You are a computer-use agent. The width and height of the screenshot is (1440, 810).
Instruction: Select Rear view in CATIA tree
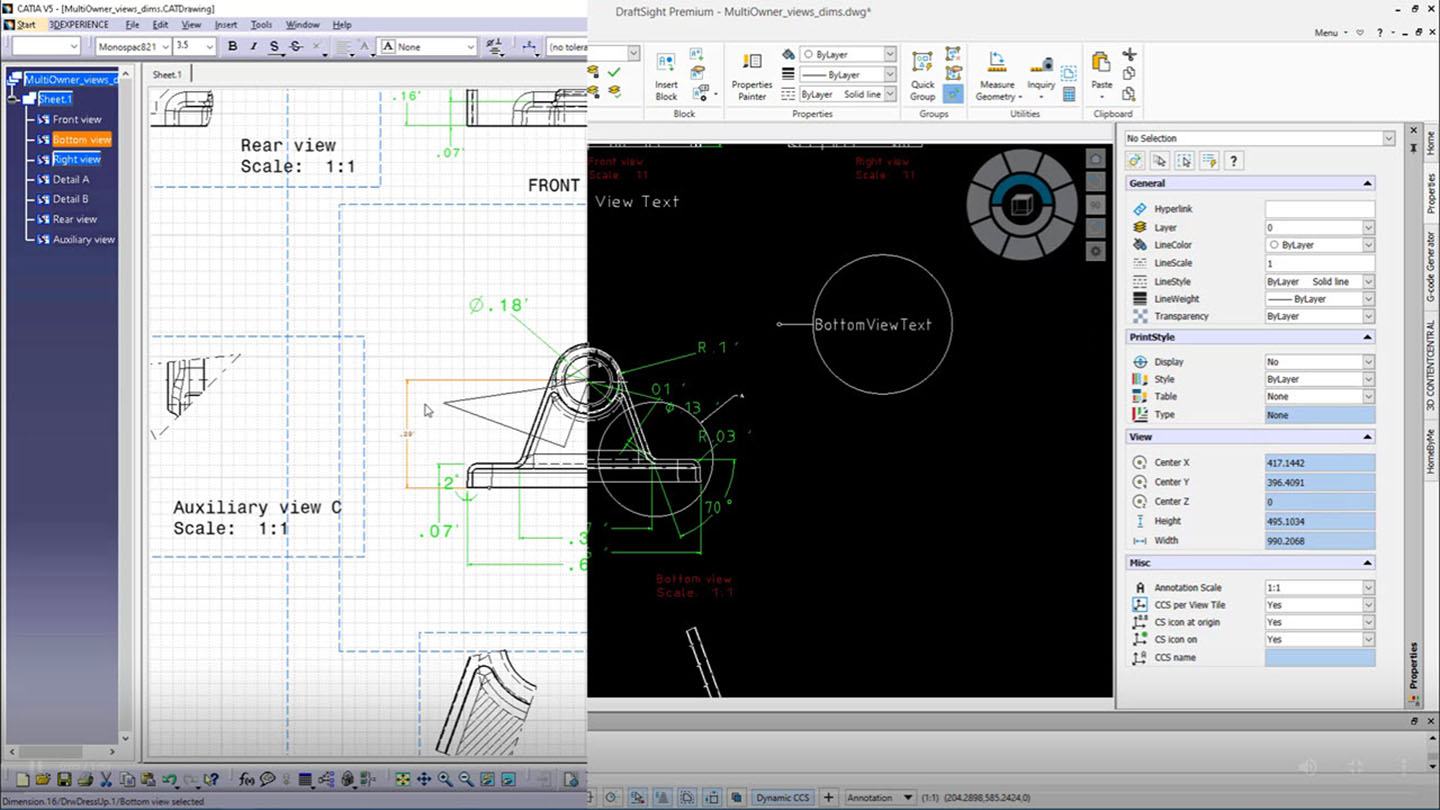(x=75, y=219)
